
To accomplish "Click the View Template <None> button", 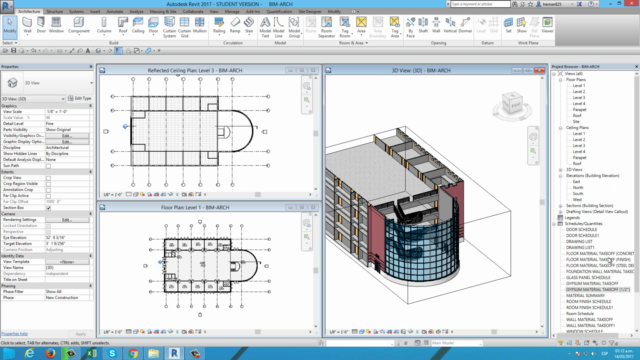I will (67, 262).
